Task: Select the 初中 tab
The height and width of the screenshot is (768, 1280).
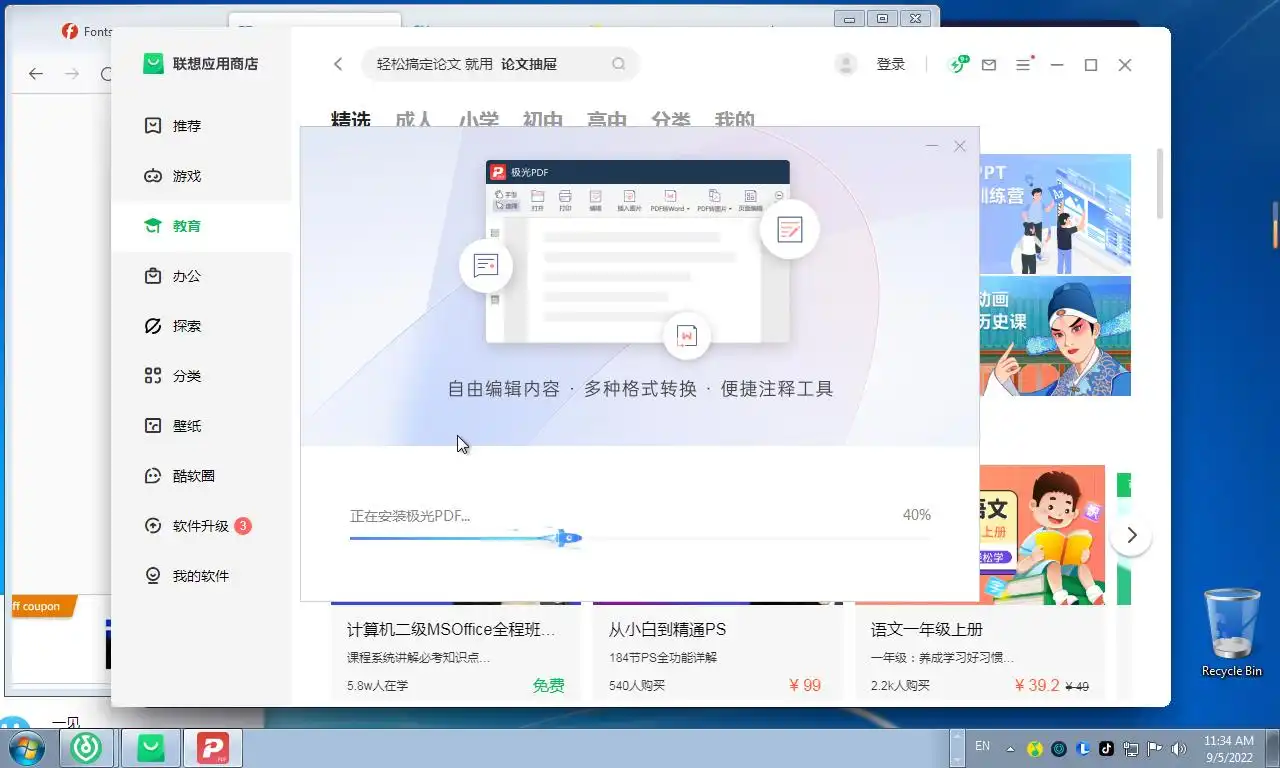Action: click(x=542, y=120)
